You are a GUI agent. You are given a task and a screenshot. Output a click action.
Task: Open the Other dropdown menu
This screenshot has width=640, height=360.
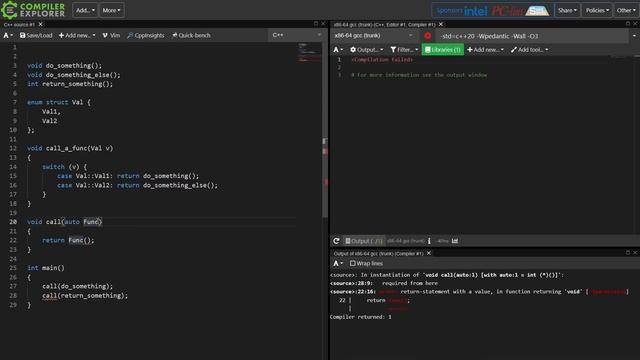pos(626,10)
